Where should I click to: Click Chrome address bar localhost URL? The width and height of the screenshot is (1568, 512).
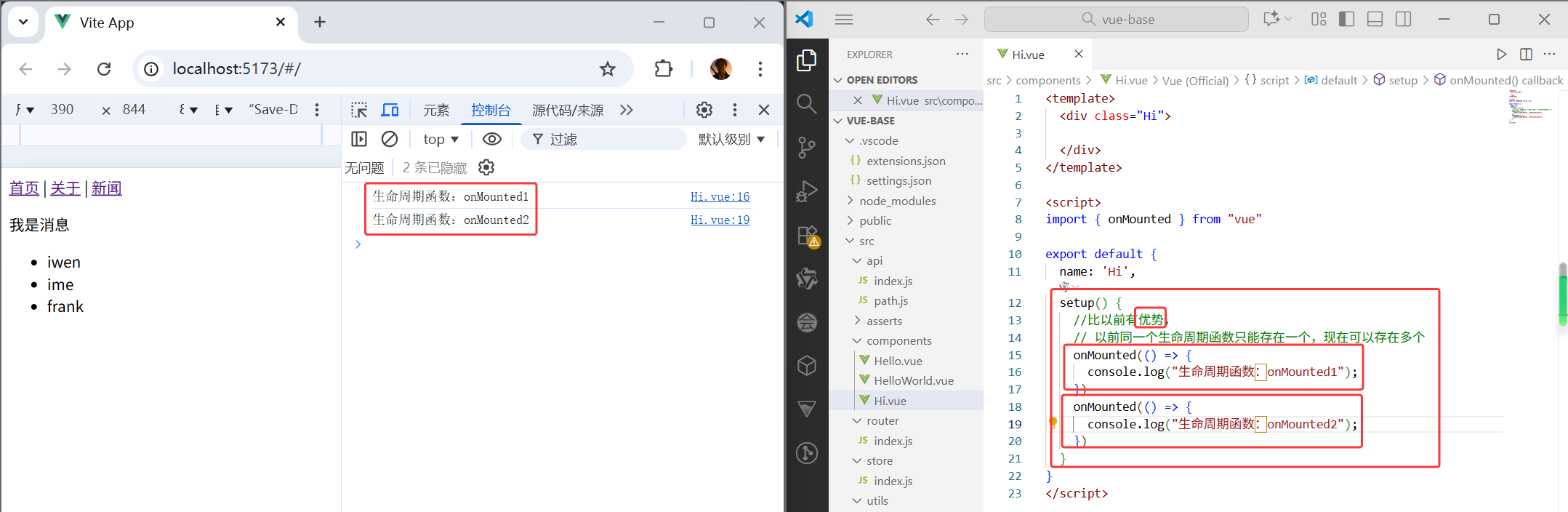pyautogui.click(x=237, y=69)
